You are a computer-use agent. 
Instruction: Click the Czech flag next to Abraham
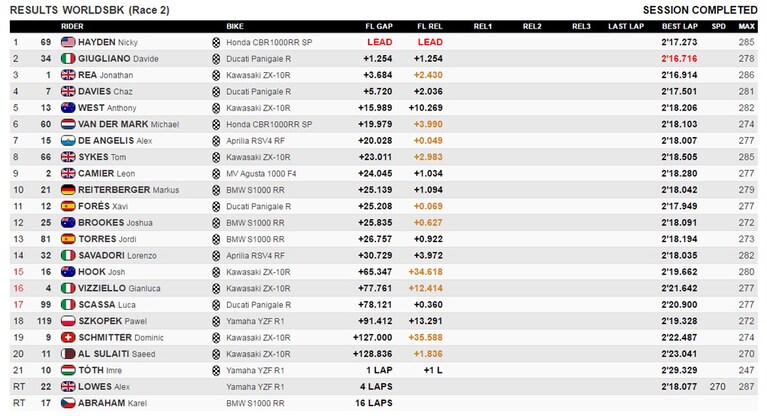click(68, 403)
